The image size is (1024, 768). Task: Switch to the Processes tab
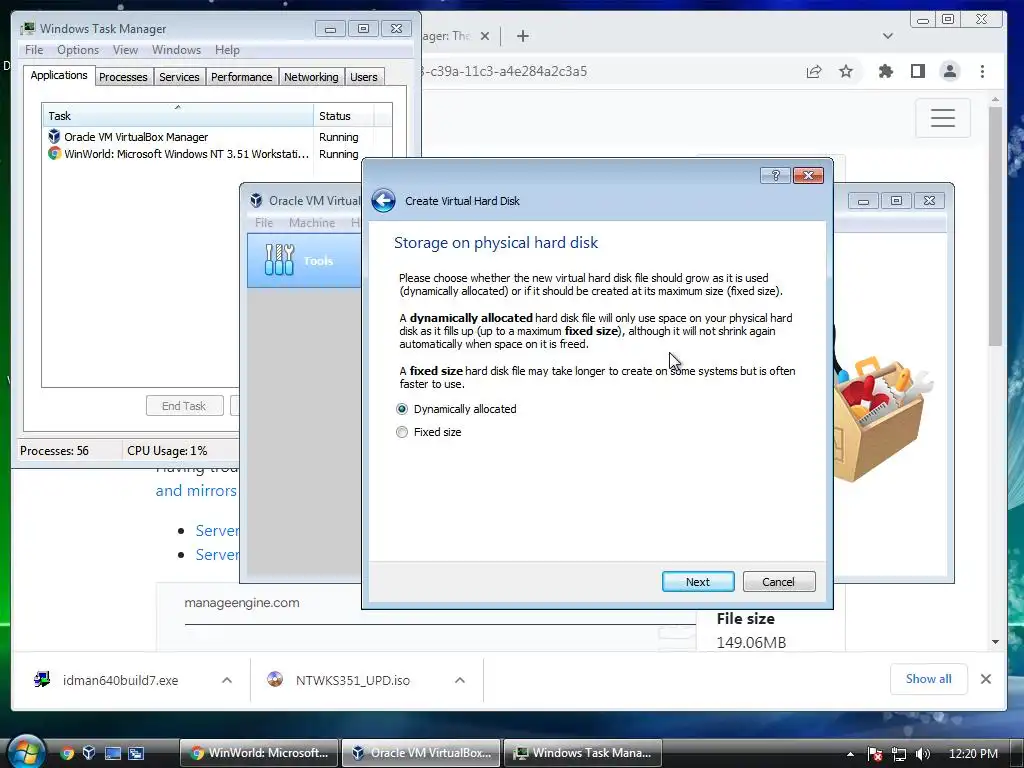[123, 77]
